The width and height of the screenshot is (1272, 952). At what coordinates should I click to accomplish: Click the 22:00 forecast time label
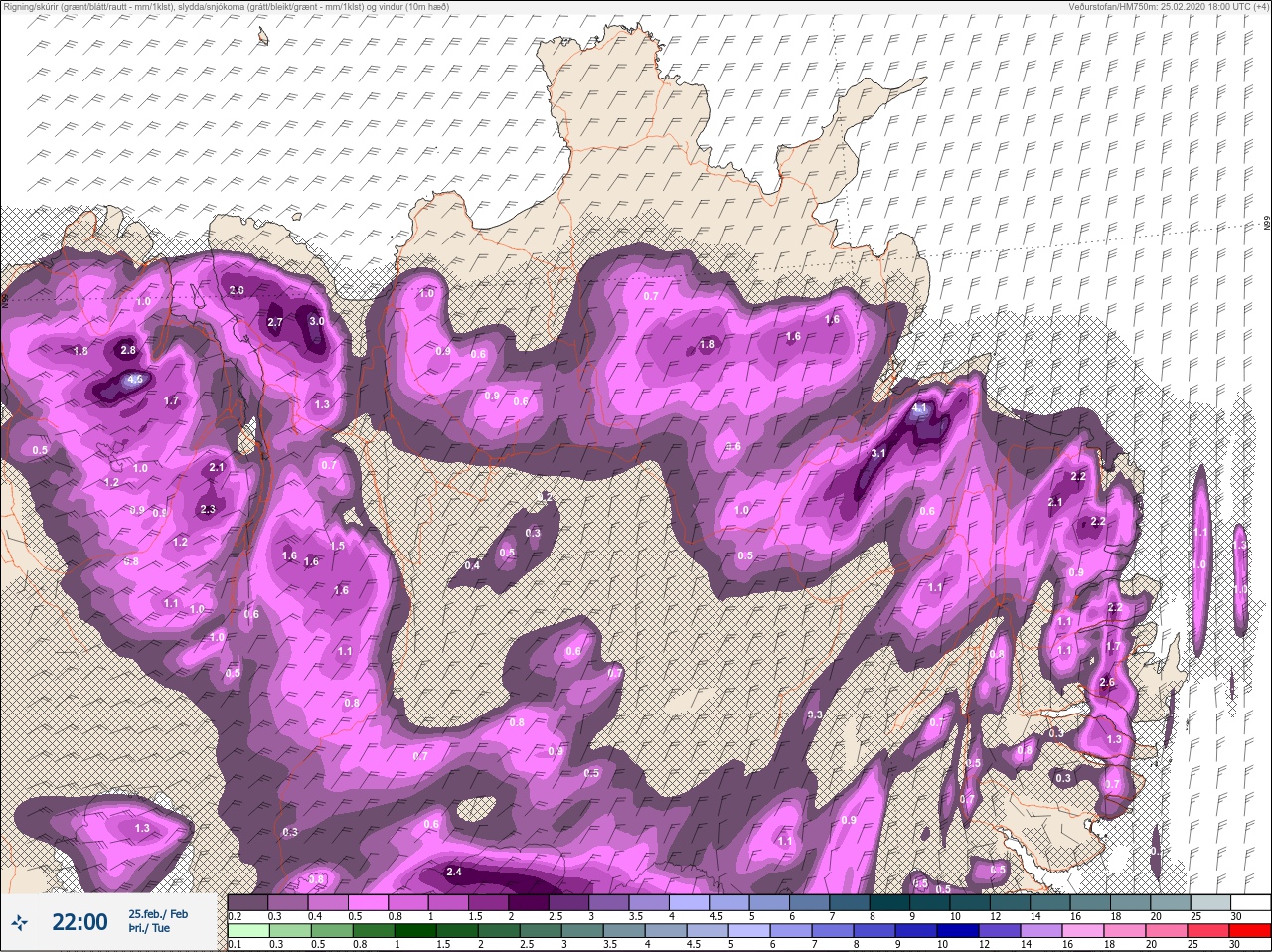pos(79,922)
